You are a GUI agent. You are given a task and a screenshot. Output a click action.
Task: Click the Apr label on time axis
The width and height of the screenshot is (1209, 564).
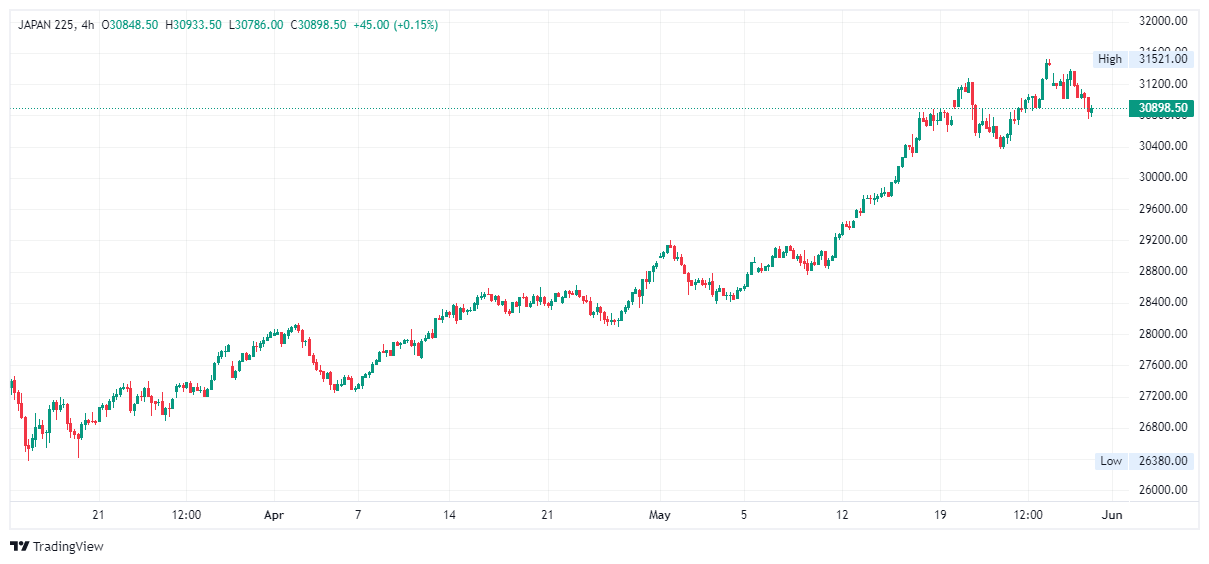click(274, 515)
